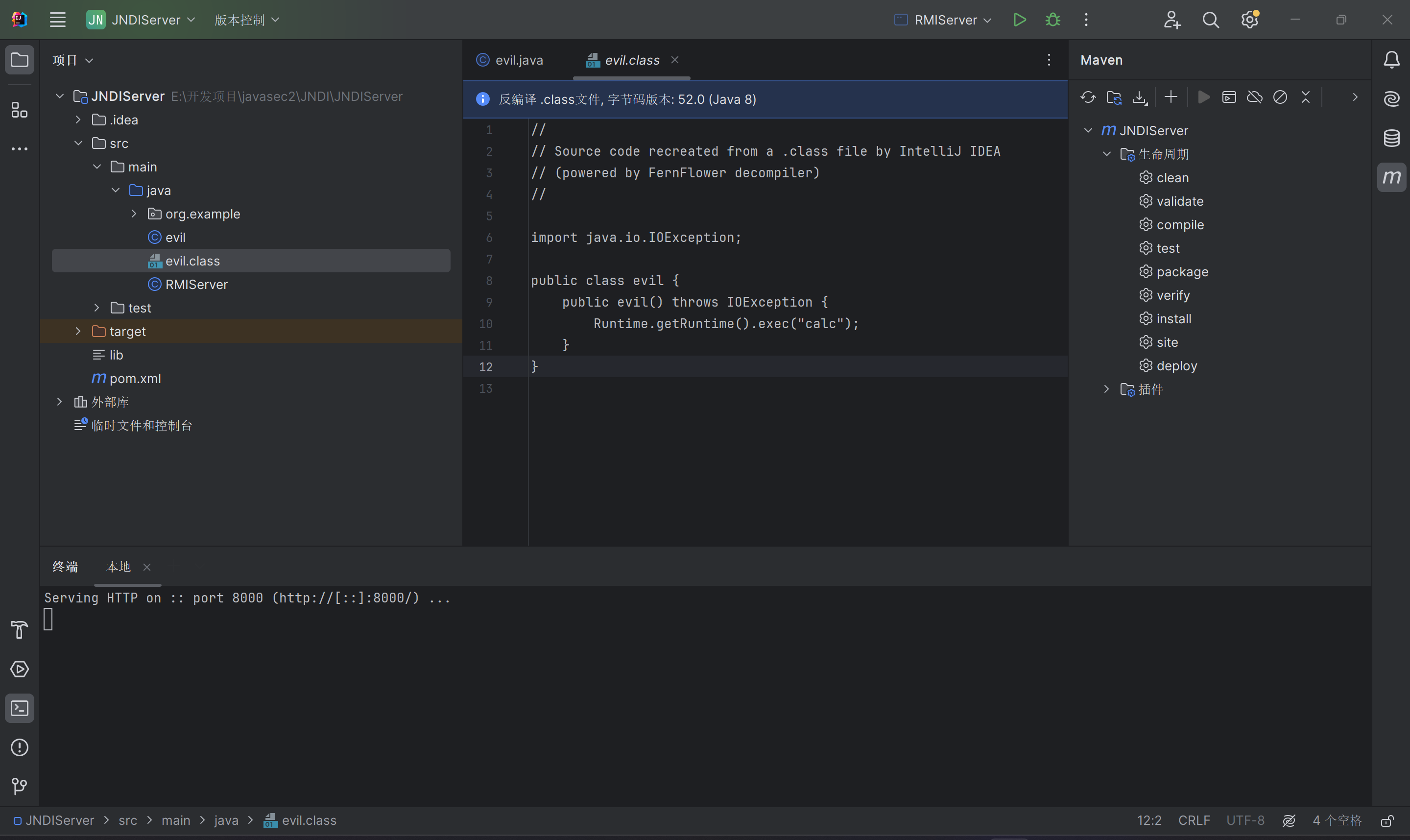Screen dimensions: 1410x840
Task: Click the Maven download sources icon
Action: point(1140,97)
